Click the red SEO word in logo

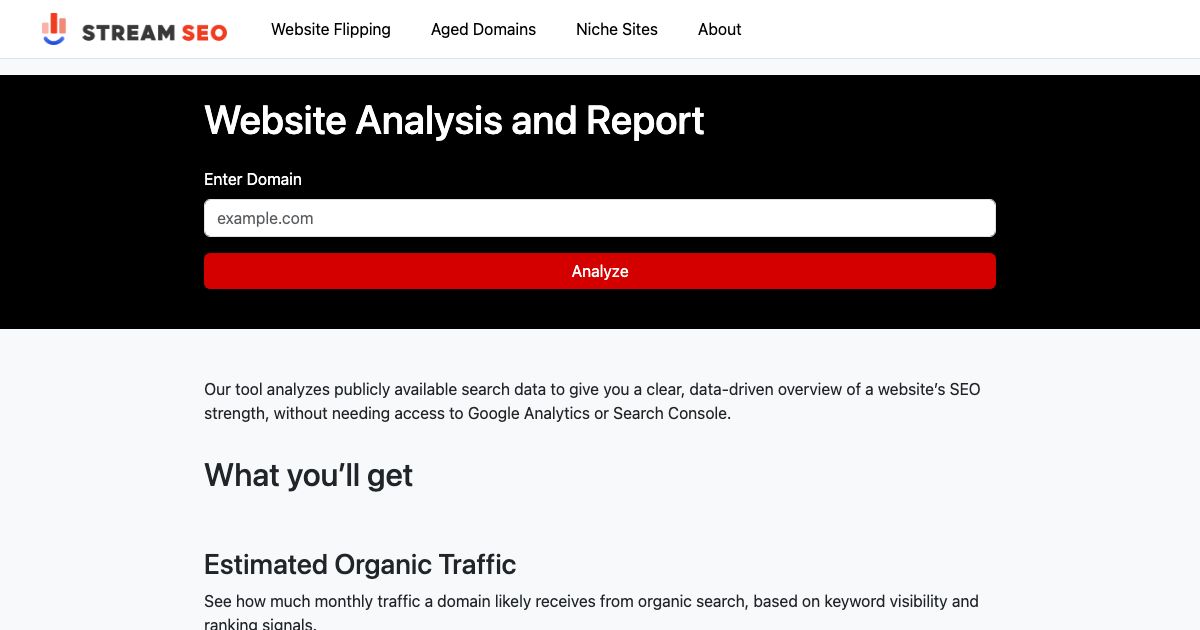[204, 32]
